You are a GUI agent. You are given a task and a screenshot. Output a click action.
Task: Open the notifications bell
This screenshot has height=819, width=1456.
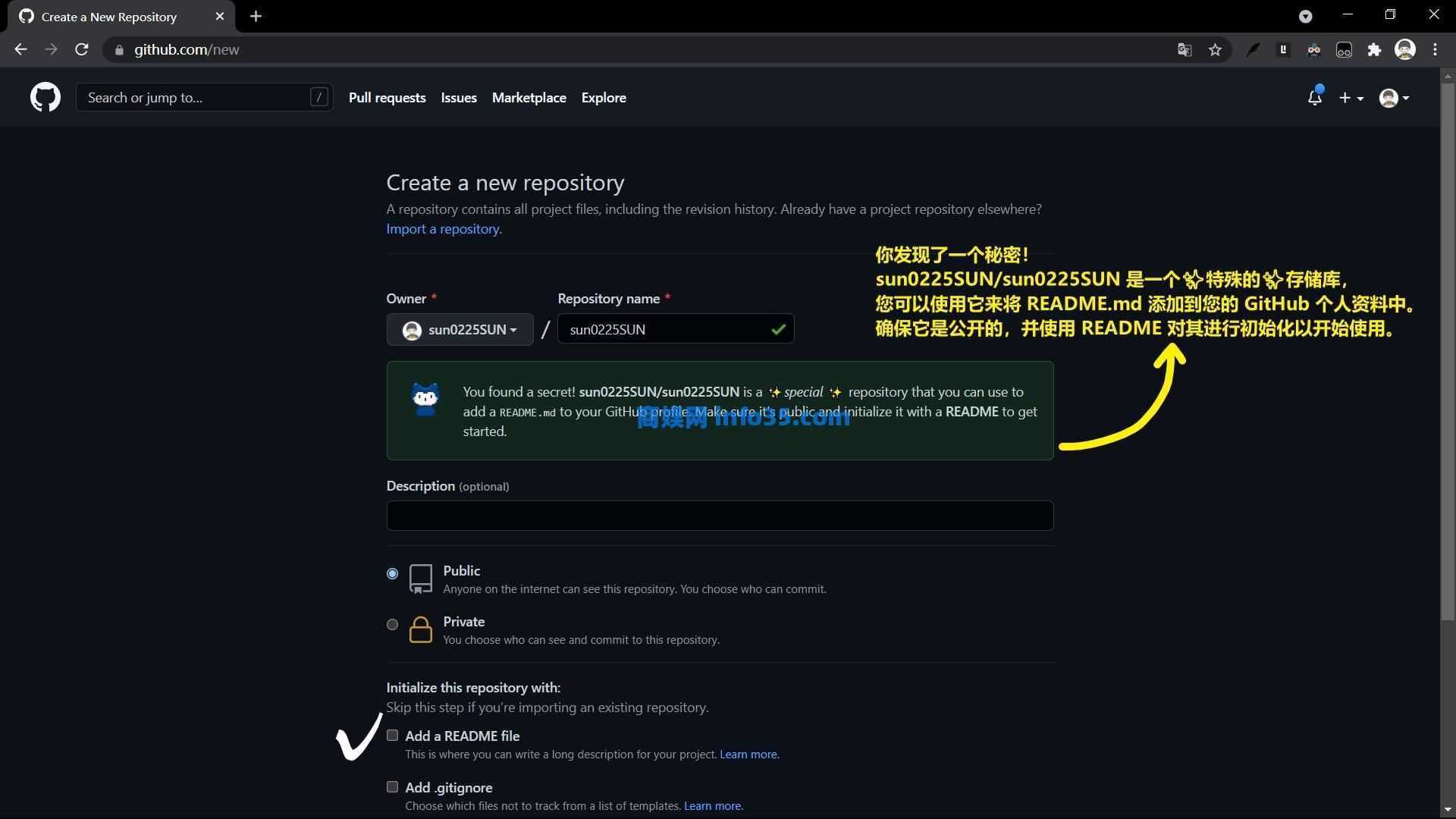tap(1314, 98)
